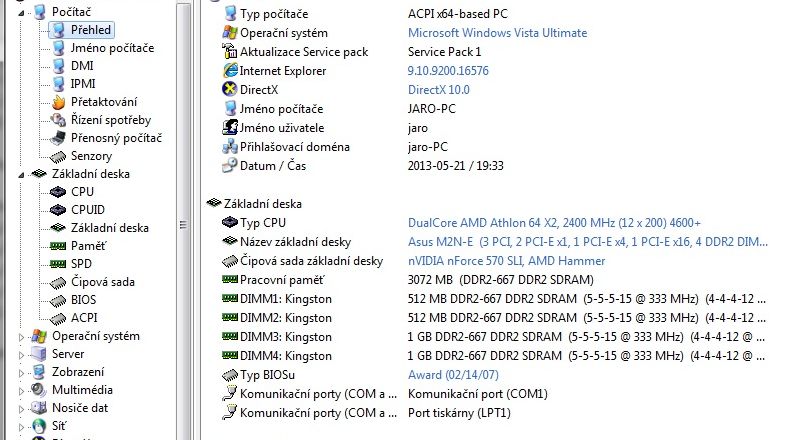Click the Service Pack 1 value
This screenshot has height=440, width=798.
point(444,52)
